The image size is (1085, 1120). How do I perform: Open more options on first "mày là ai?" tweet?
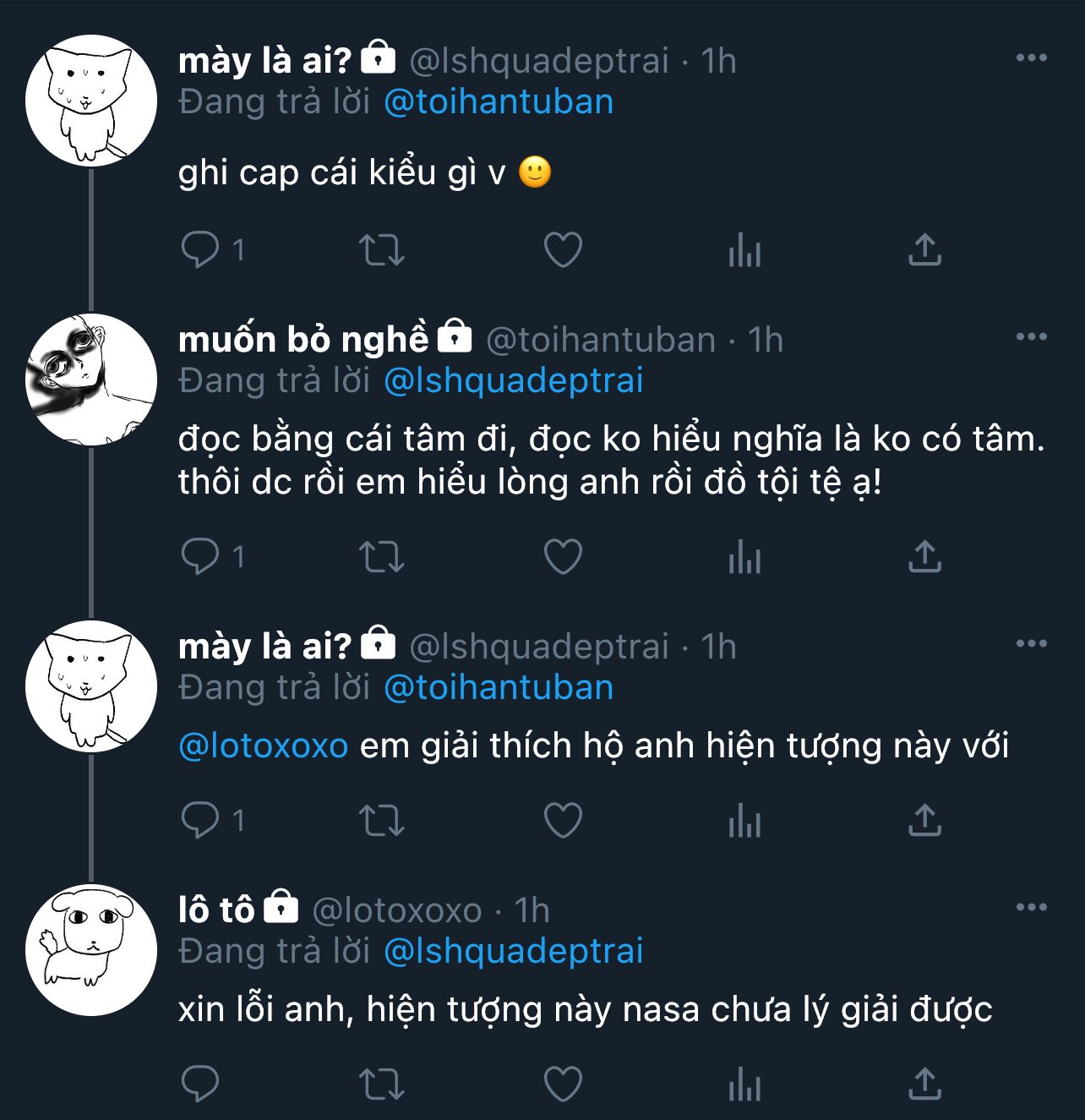(x=1031, y=58)
